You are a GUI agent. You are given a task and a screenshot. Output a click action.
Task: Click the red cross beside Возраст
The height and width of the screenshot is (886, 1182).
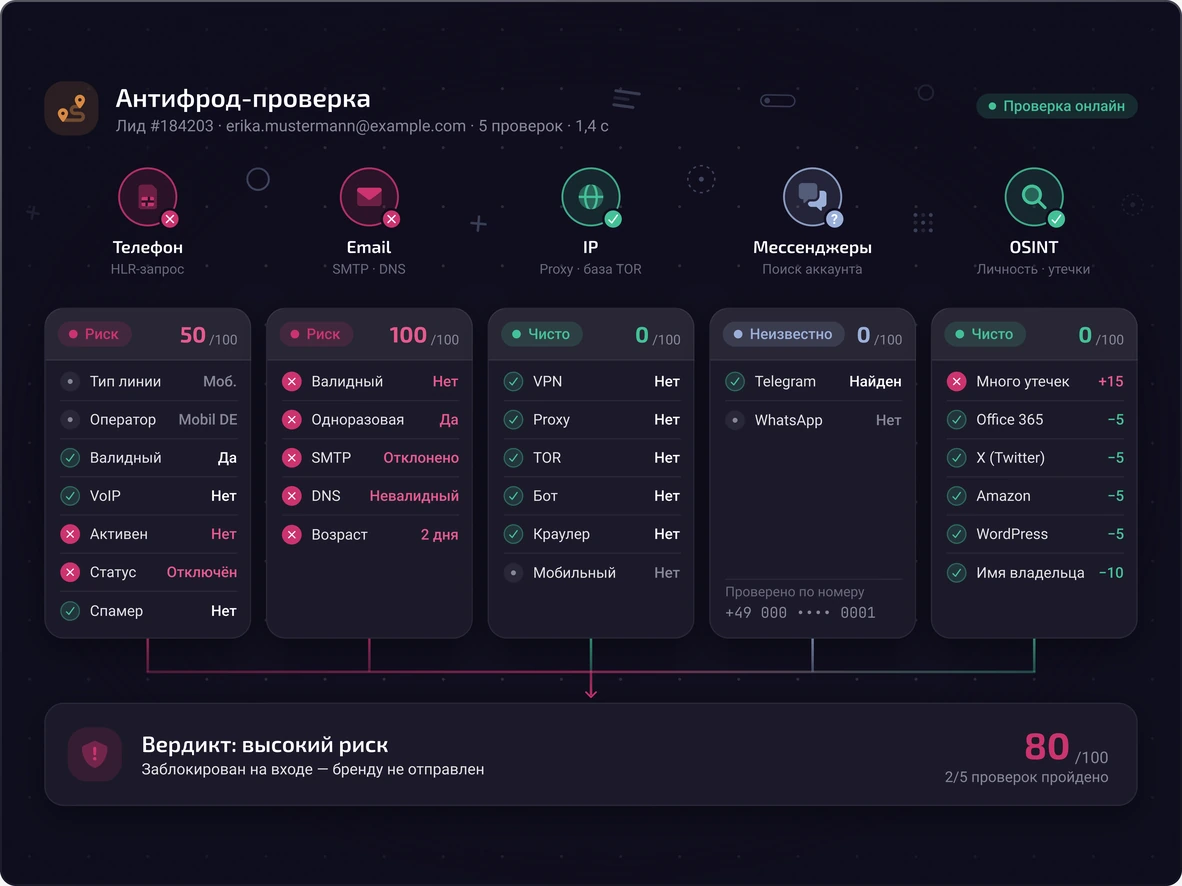[x=292, y=535]
